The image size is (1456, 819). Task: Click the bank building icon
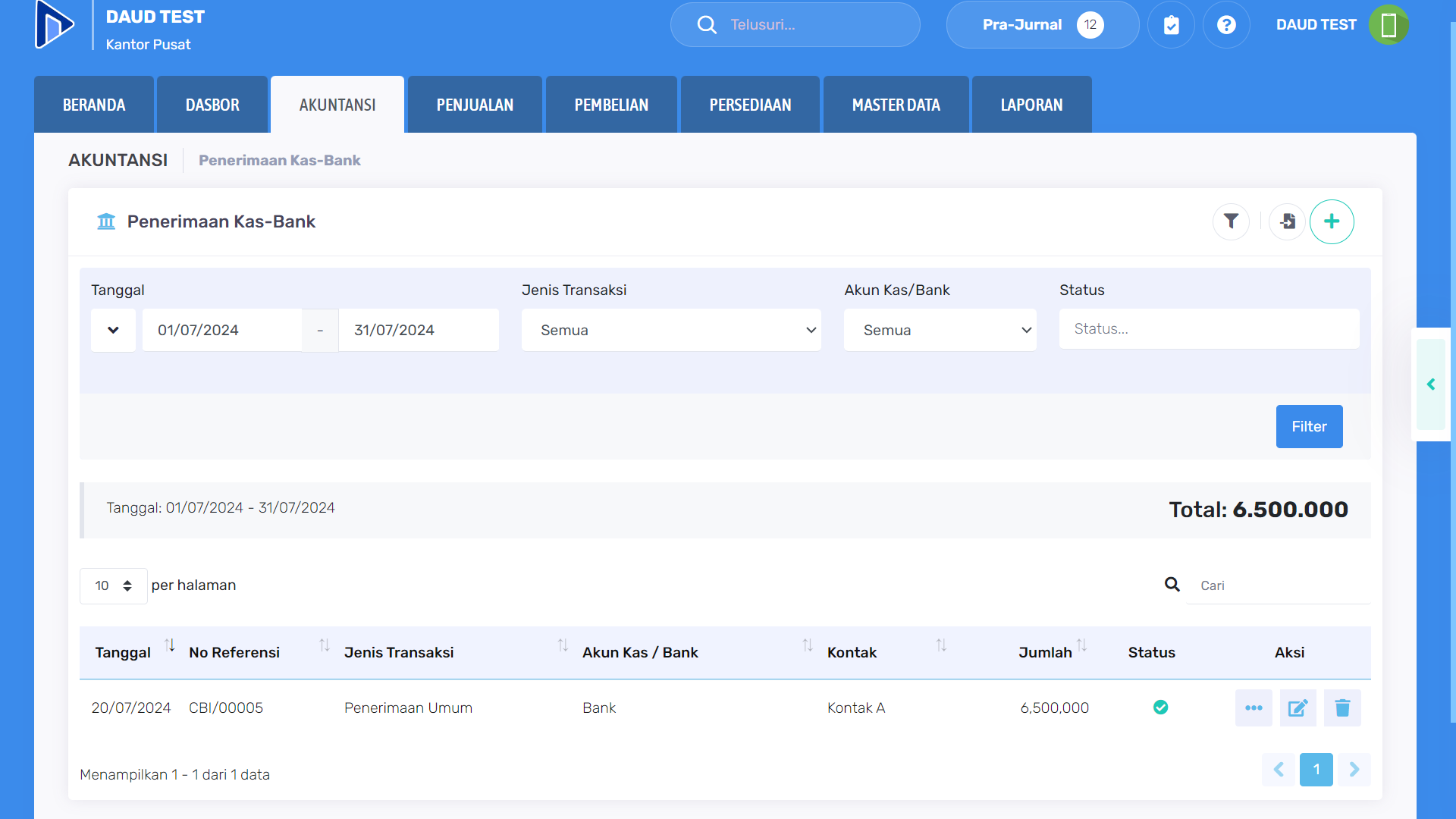106,221
